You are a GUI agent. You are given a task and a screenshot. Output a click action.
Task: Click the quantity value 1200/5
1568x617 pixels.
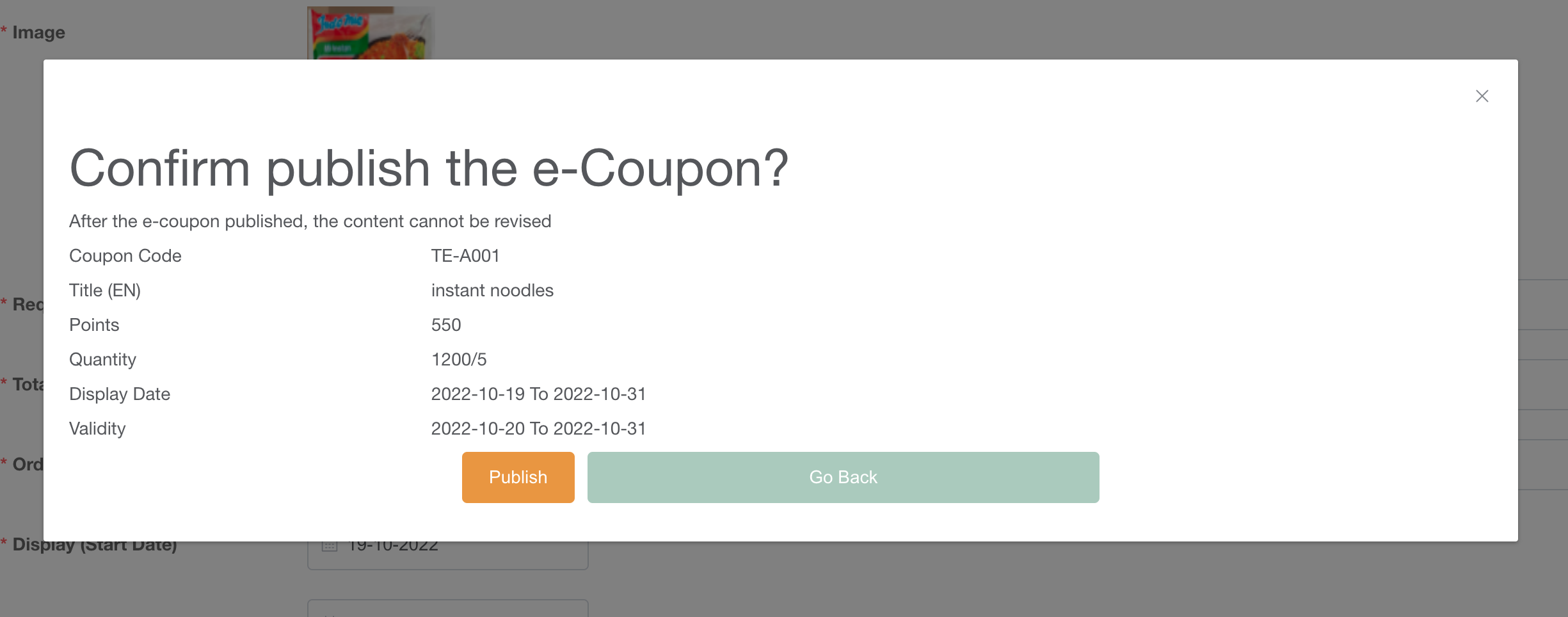[459, 360]
